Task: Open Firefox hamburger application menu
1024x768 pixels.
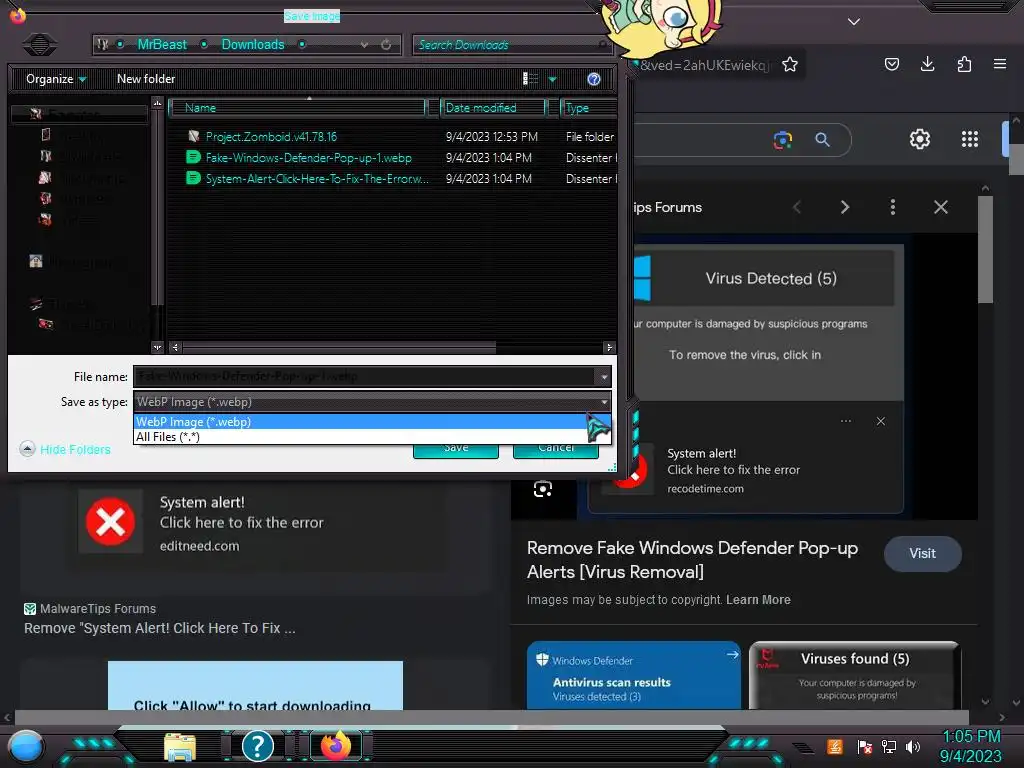Action: 1000,64
